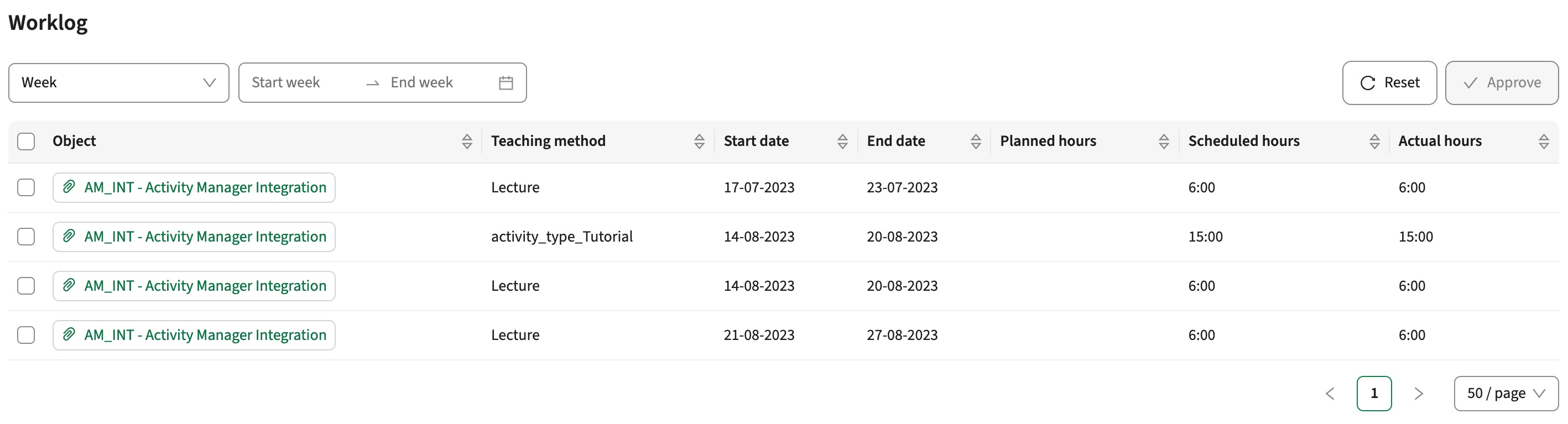
Task: Click the calendar icon in week range
Action: (x=506, y=83)
